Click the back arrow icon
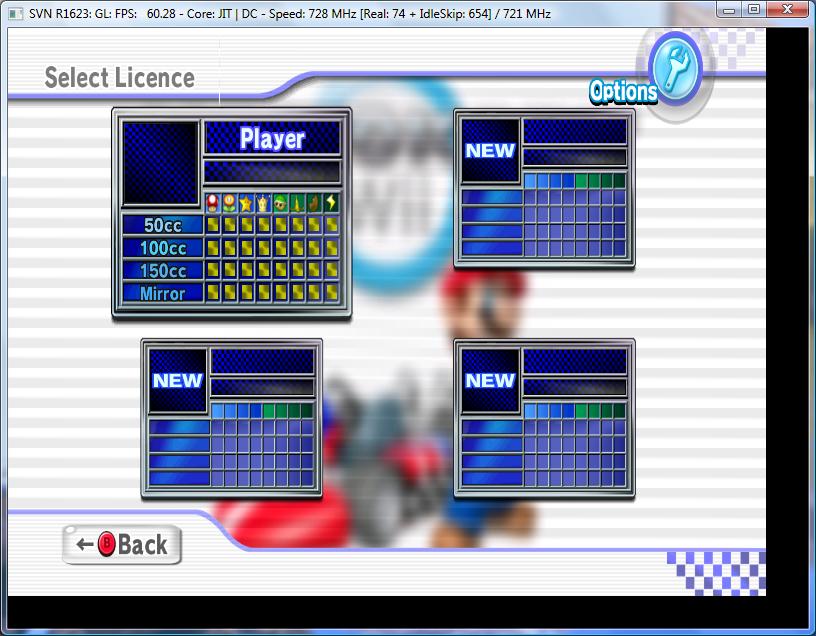 coord(85,545)
